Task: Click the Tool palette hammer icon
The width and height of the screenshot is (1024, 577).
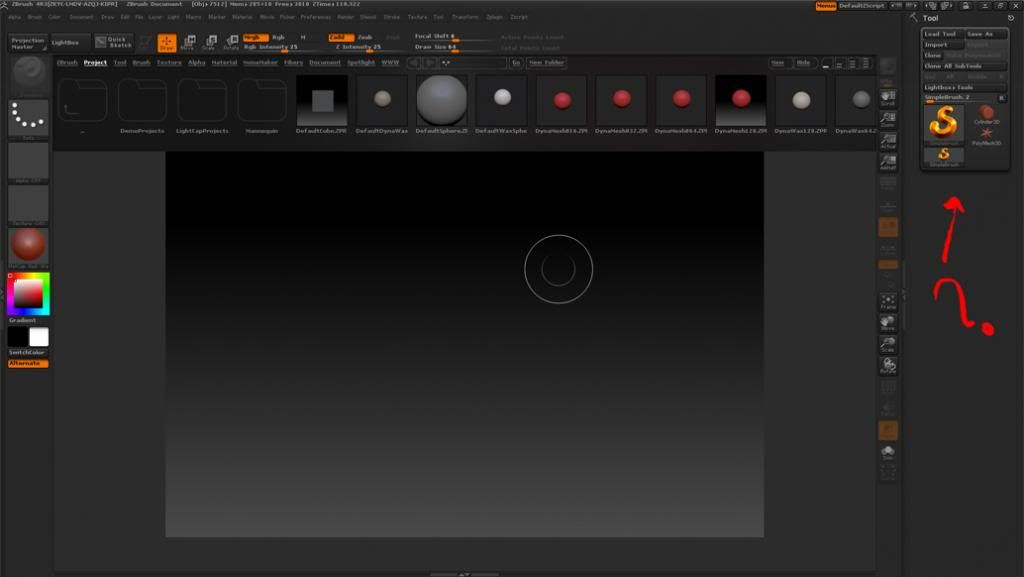Action: coord(914,18)
